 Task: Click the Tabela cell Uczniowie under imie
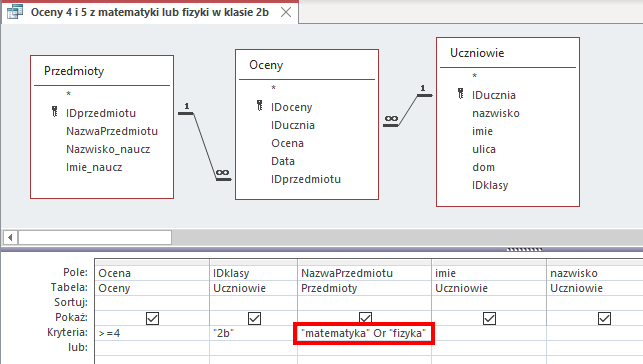click(489, 288)
